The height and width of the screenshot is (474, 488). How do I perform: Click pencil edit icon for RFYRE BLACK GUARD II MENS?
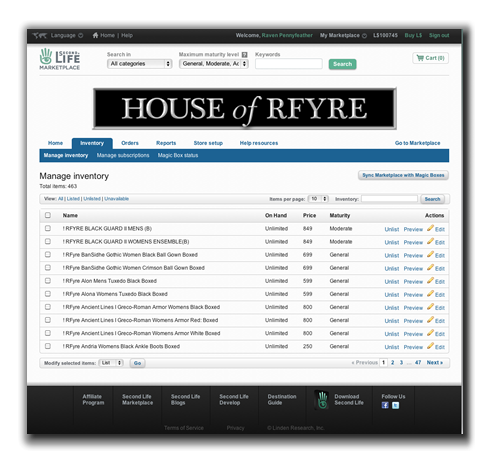430,228
